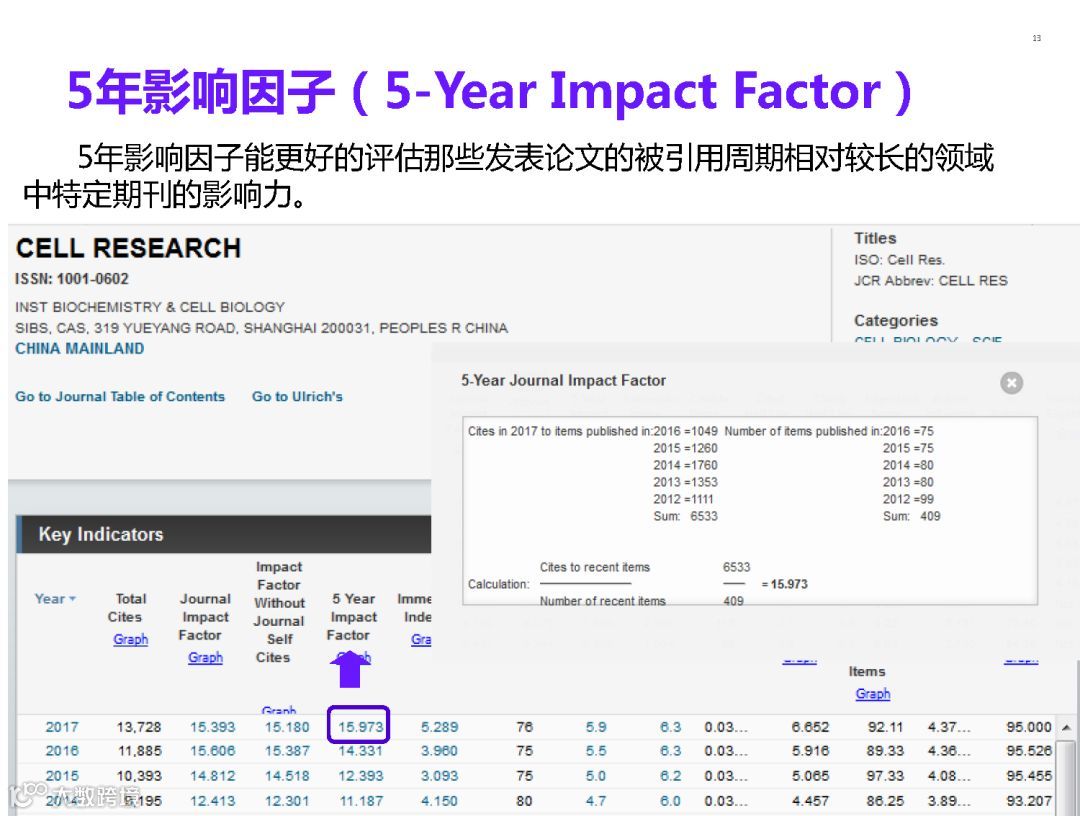The width and height of the screenshot is (1080, 816).
Task: Click the Categories heading in side panel
Action: point(895,320)
